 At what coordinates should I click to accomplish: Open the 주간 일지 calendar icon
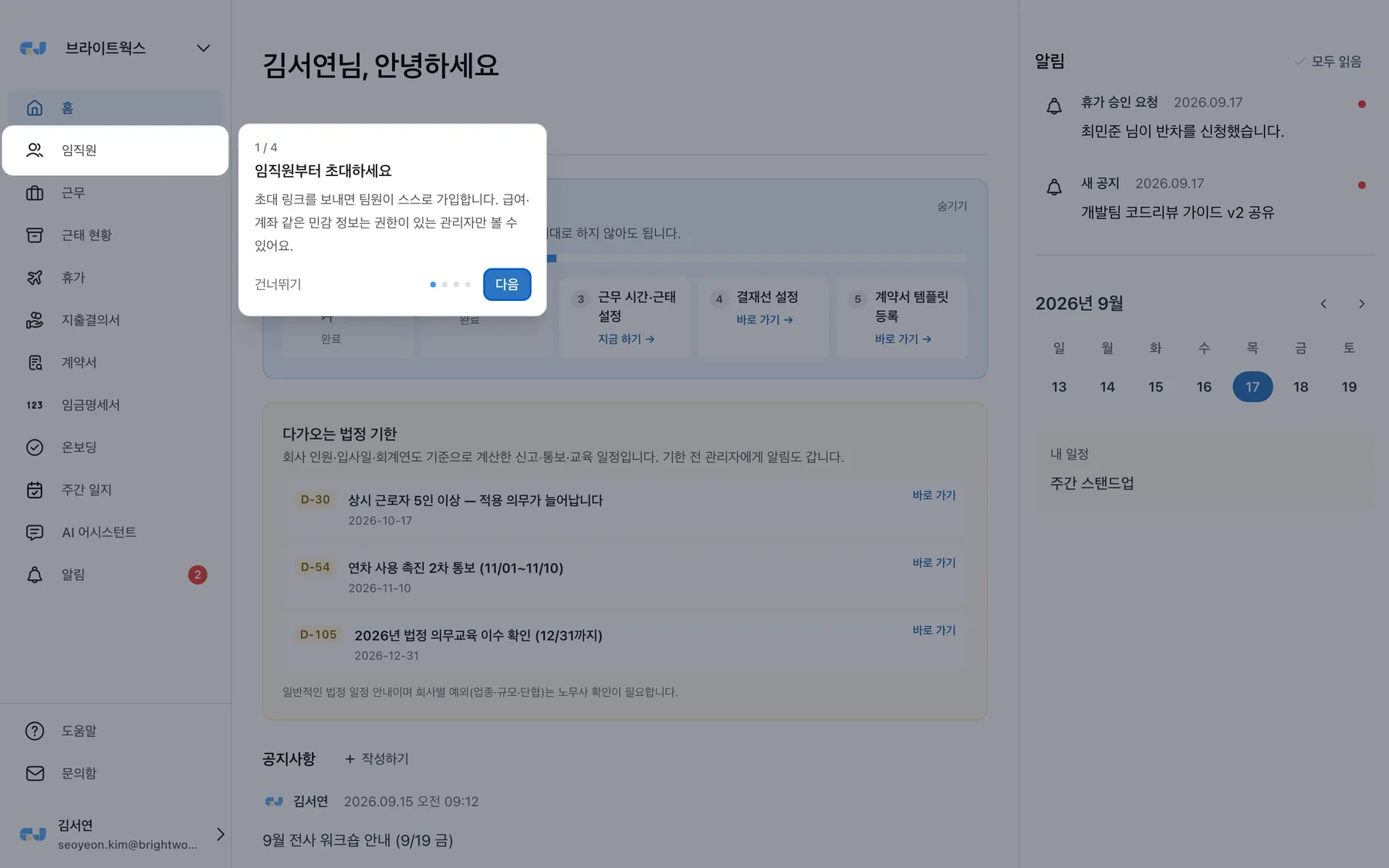point(35,490)
